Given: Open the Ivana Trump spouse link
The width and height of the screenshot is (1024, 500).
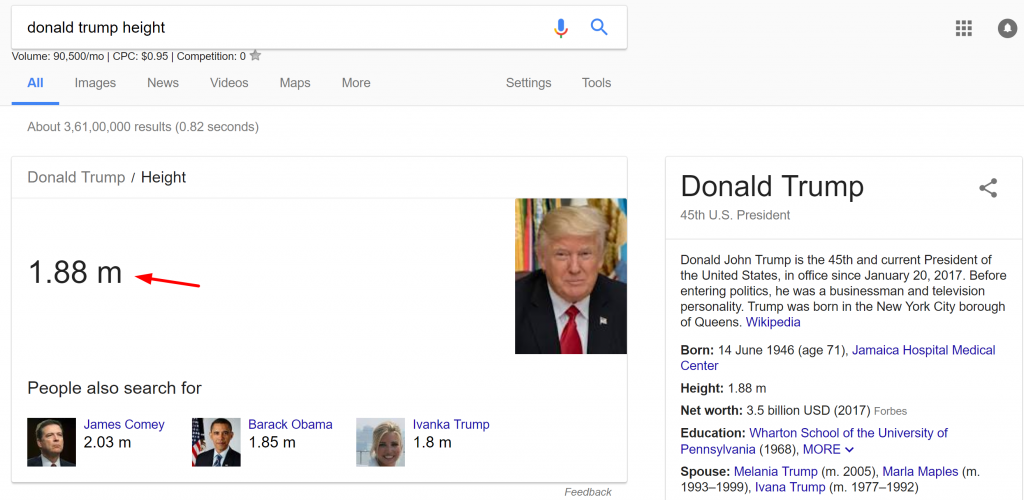Looking at the screenshot, I should (x=791, y=488).
